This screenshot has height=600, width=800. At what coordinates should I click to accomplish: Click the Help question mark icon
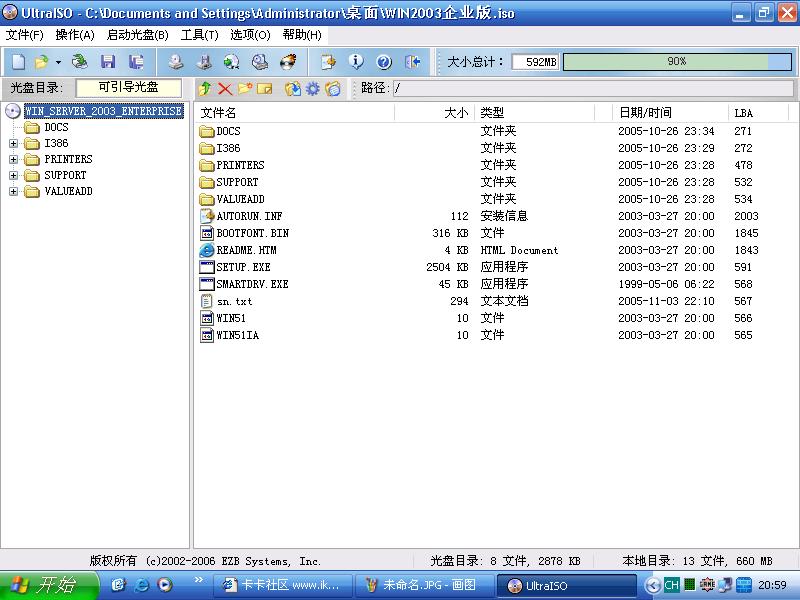384,62
